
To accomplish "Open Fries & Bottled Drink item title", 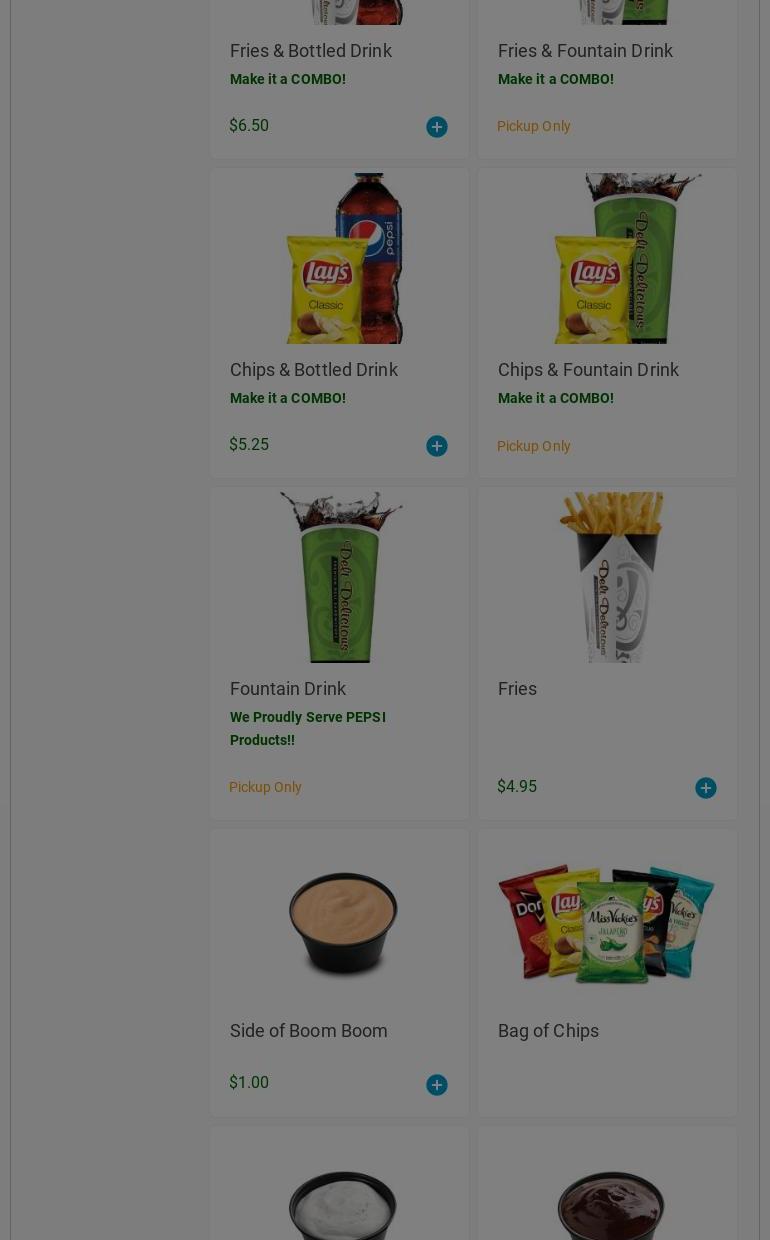I will click(311, 51).
